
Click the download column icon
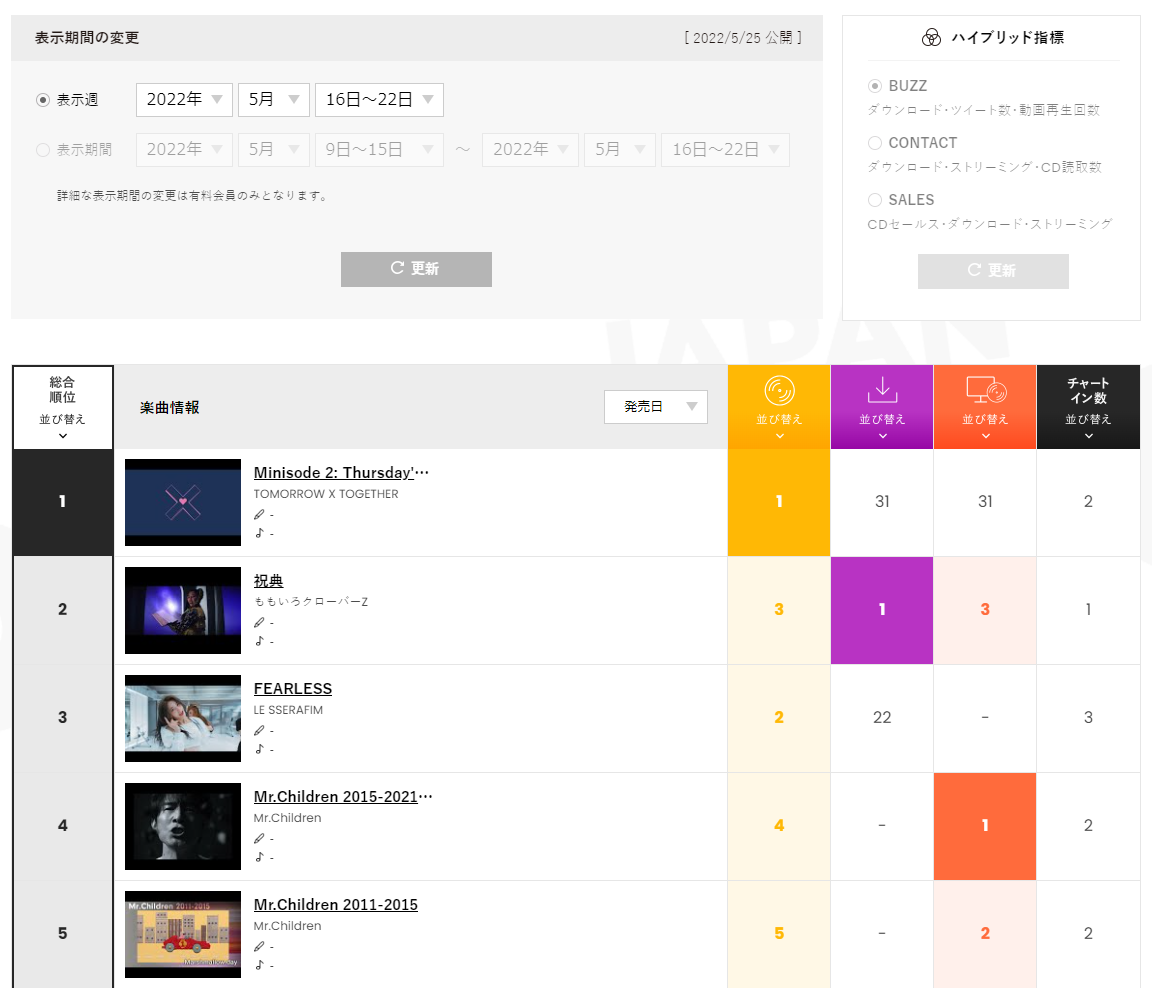[x=882, y=390]
